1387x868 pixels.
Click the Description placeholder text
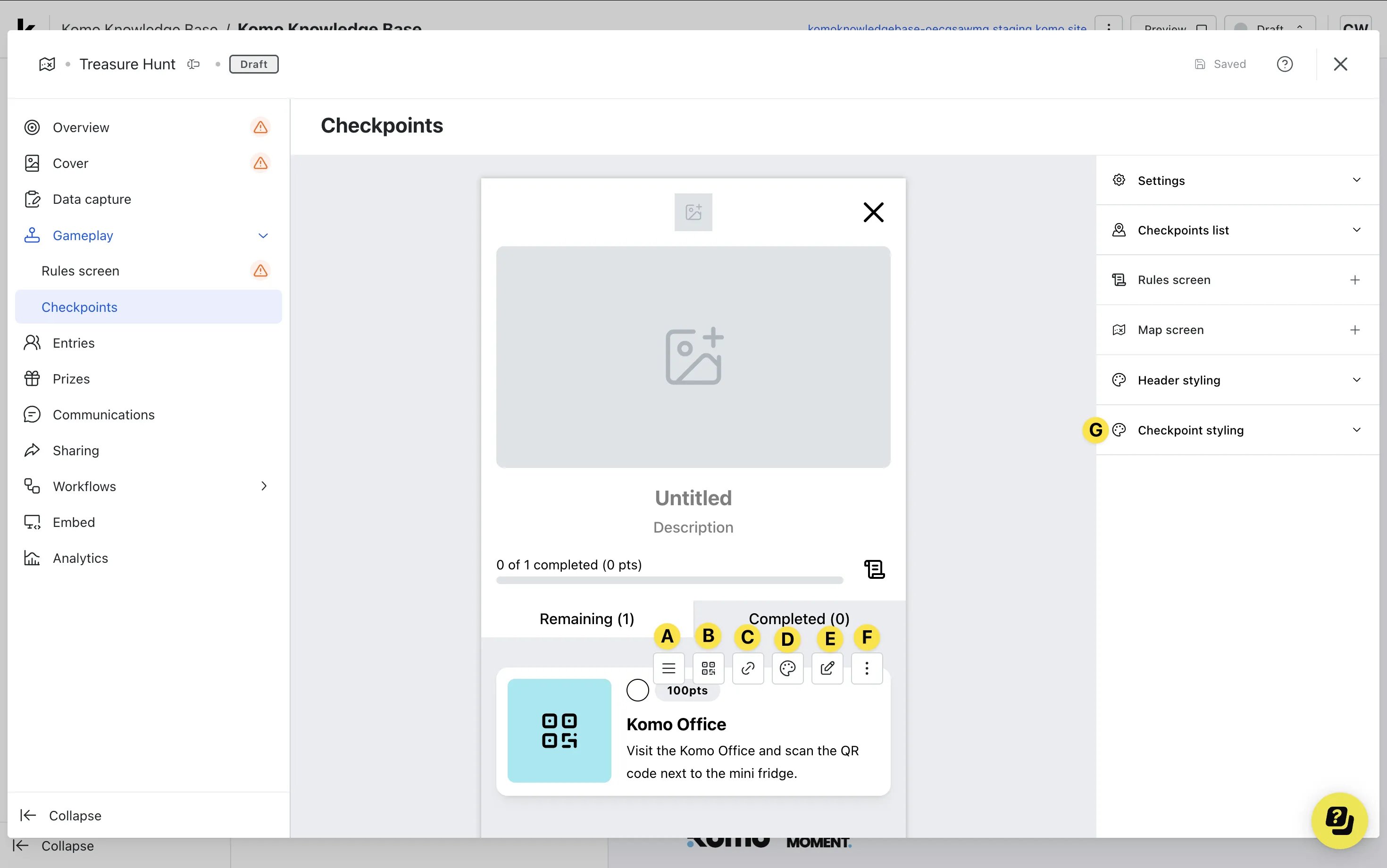coord(693,527)
